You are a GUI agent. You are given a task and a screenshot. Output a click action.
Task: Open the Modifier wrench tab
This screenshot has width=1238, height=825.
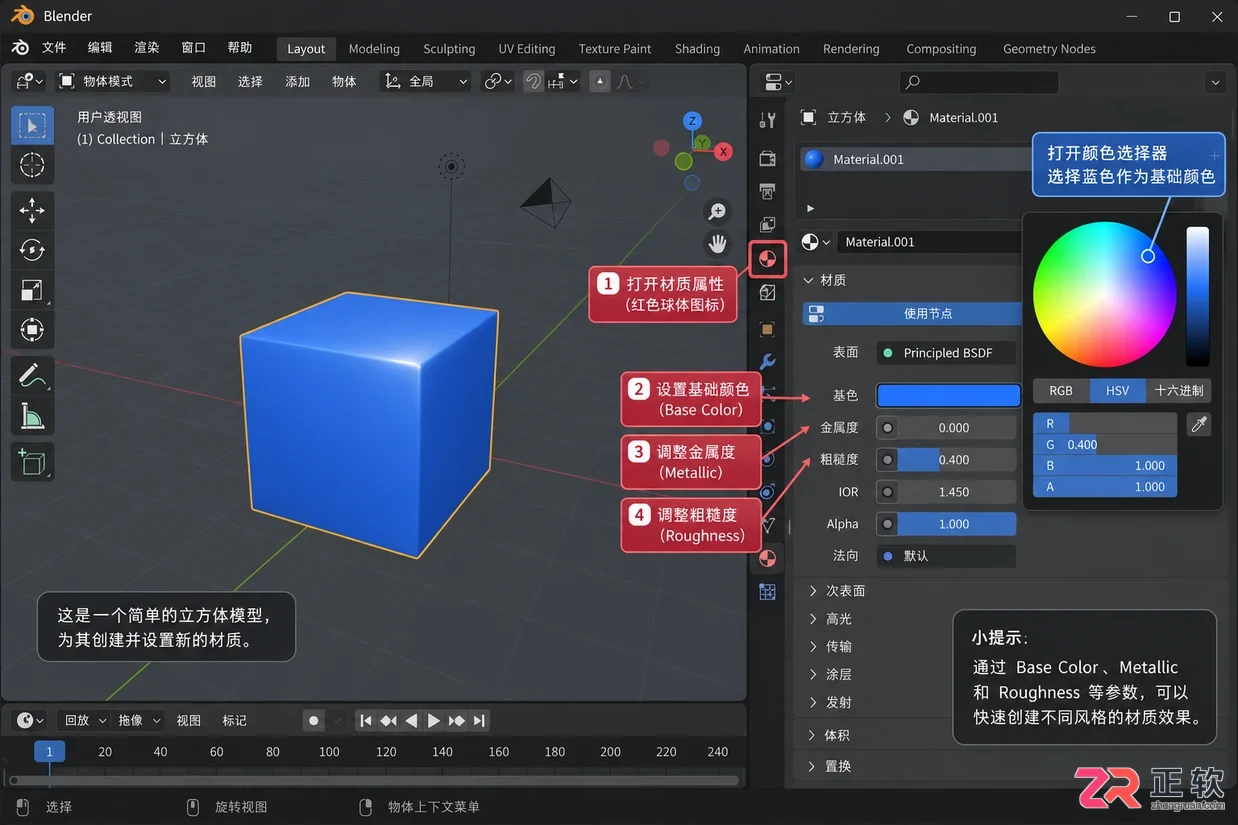(768, 362)
